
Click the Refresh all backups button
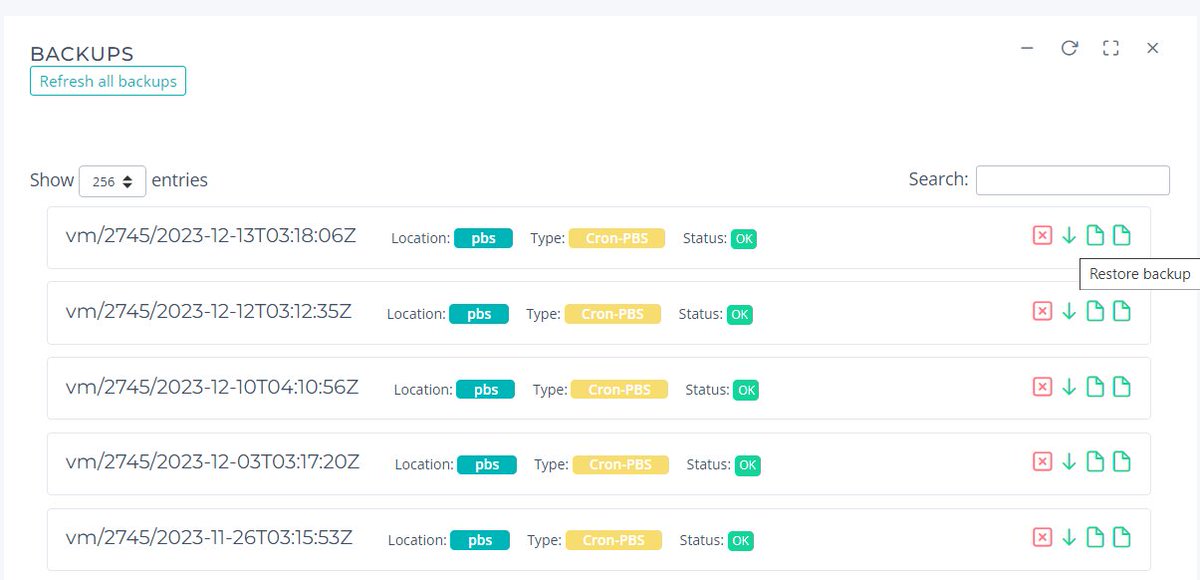tap(108, 81)
